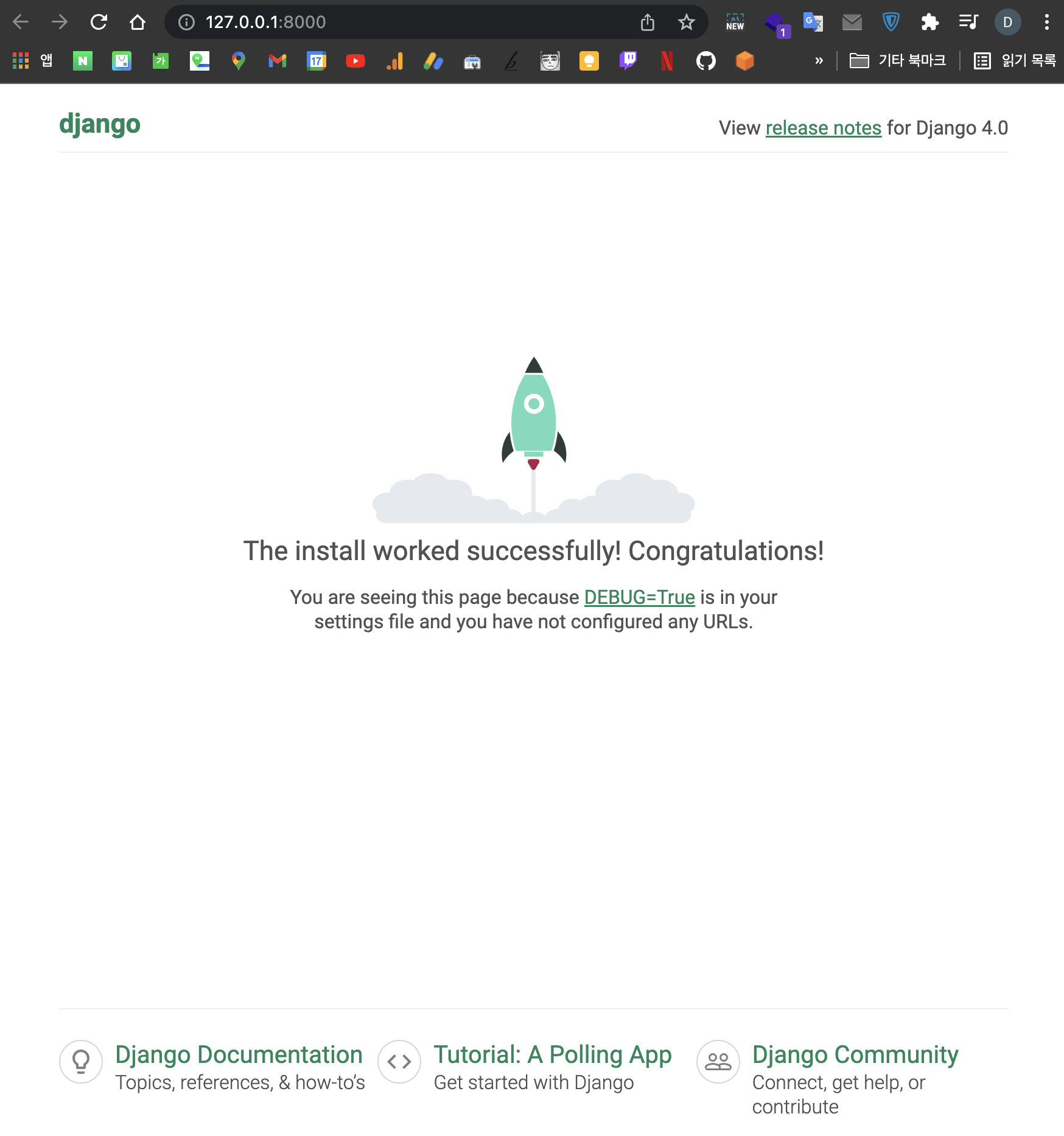Bookmark this page with the star icon
The height and width of the screenshot is (1136, 1064).
click(687, 23)
